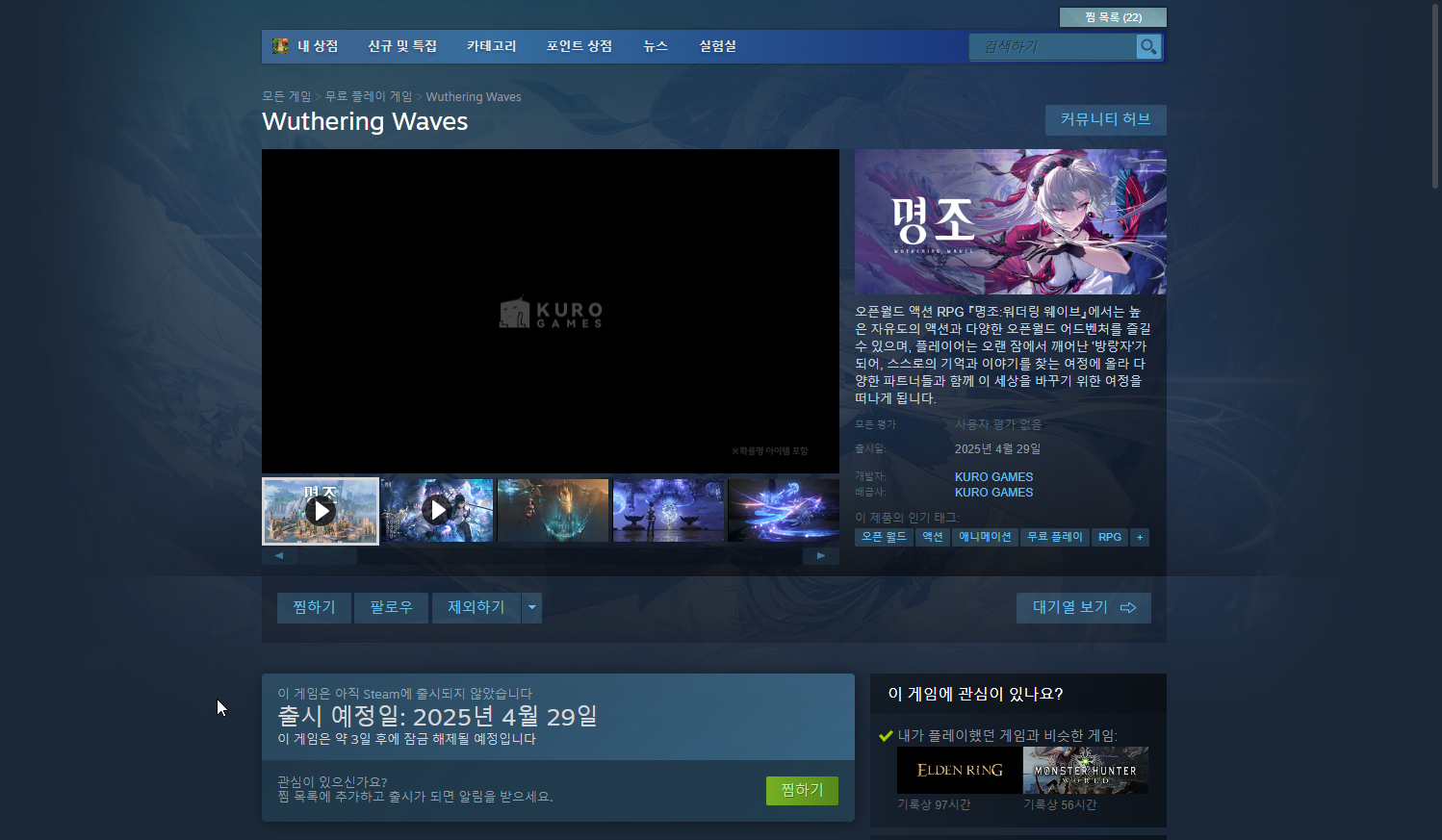This screenshot has width=1442, height=840.
Task: Play the first trailer thumbnail
Action: pyautogui.click(x=321, y=511)
